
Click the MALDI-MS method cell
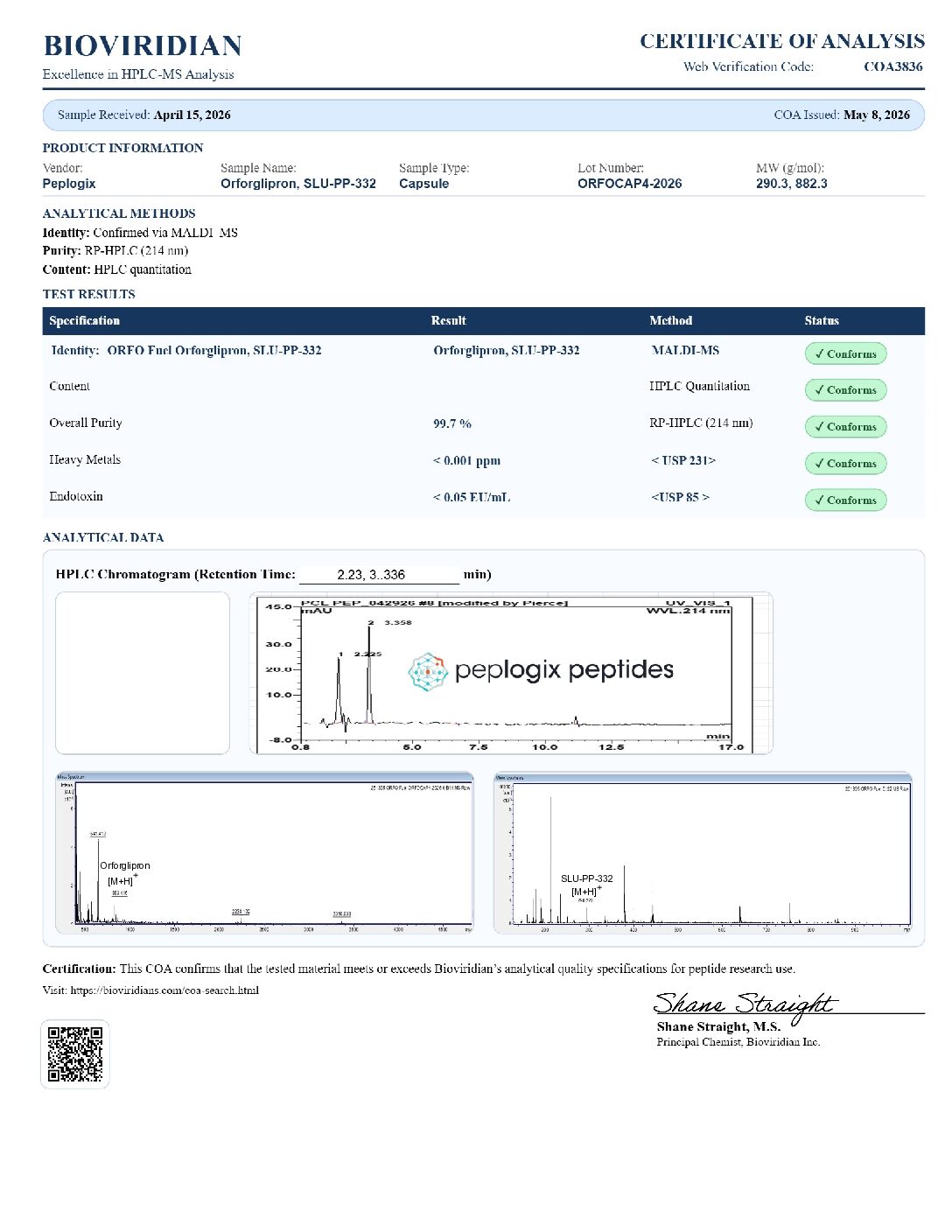click(x=686, y=350)
